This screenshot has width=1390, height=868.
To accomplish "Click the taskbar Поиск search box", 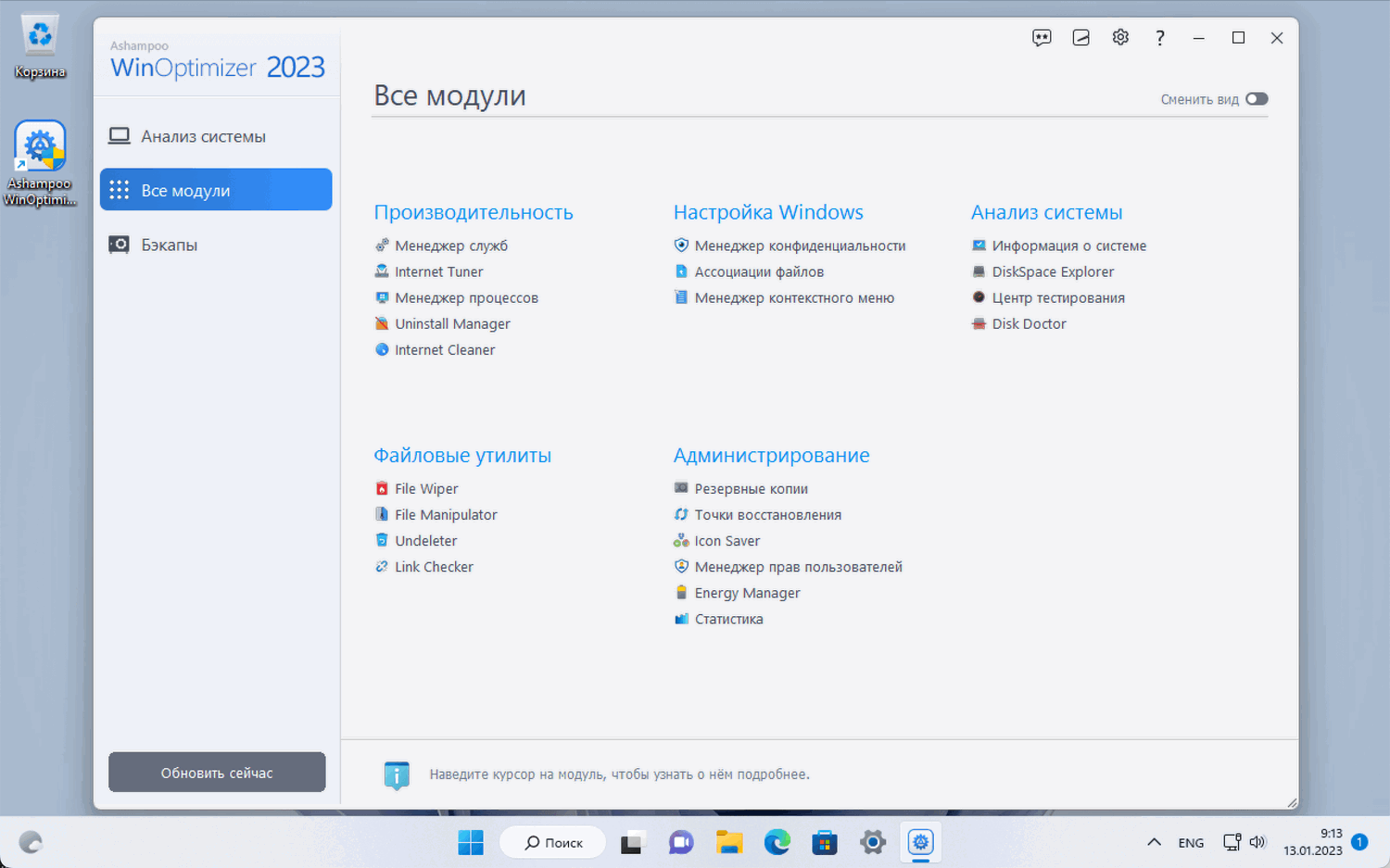I will coord(552,842).
